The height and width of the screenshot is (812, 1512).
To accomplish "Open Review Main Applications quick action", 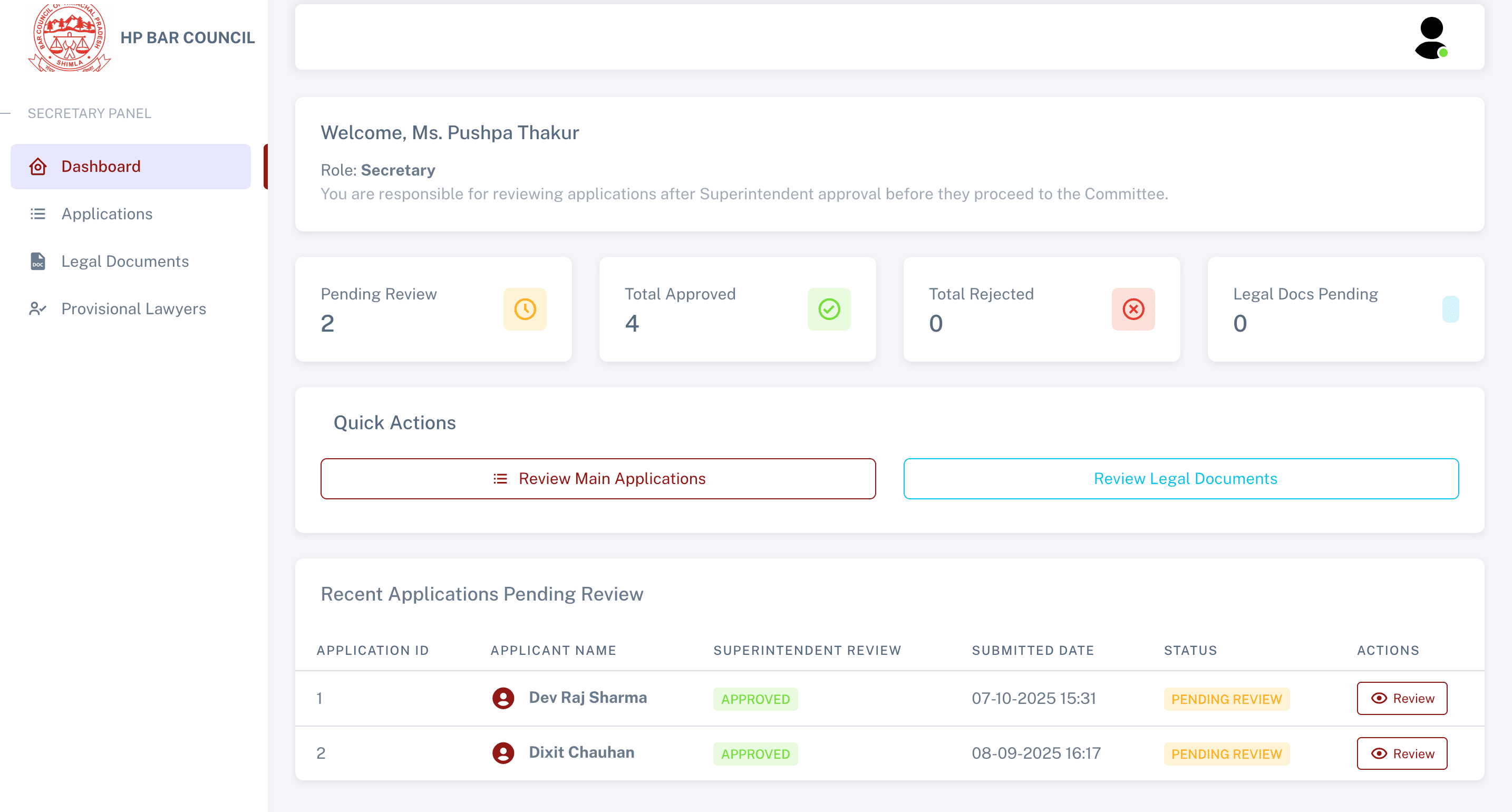I will [597, 479].
